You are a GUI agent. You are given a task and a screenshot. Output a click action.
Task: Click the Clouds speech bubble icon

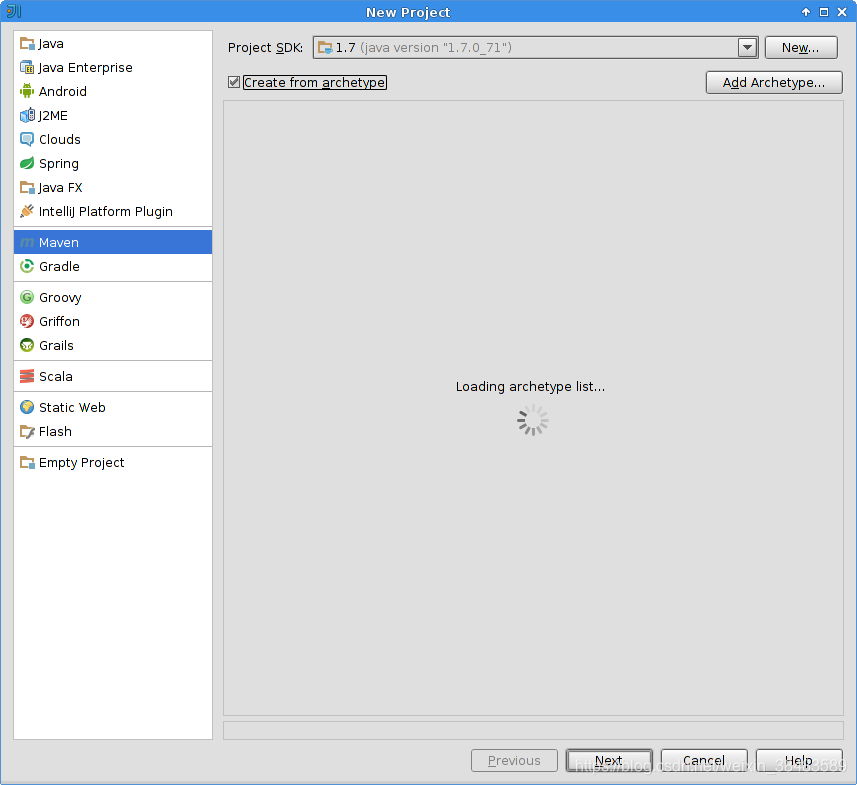(27, 139)
